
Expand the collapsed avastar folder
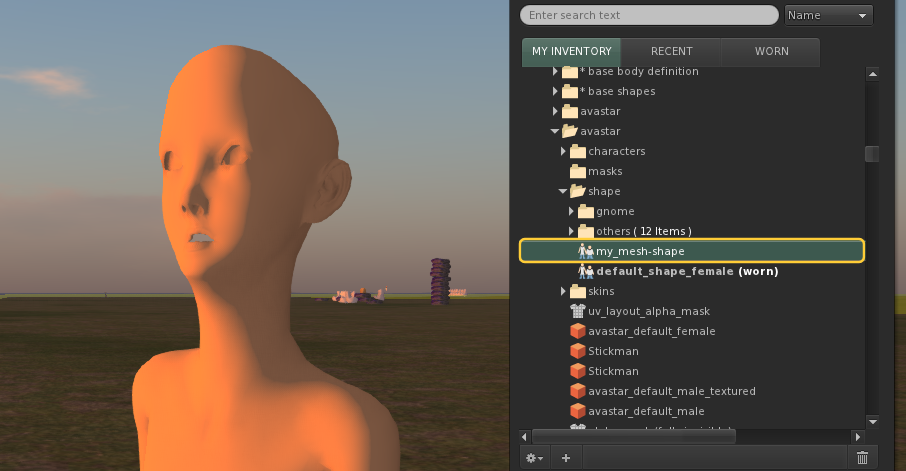[555, 111]
